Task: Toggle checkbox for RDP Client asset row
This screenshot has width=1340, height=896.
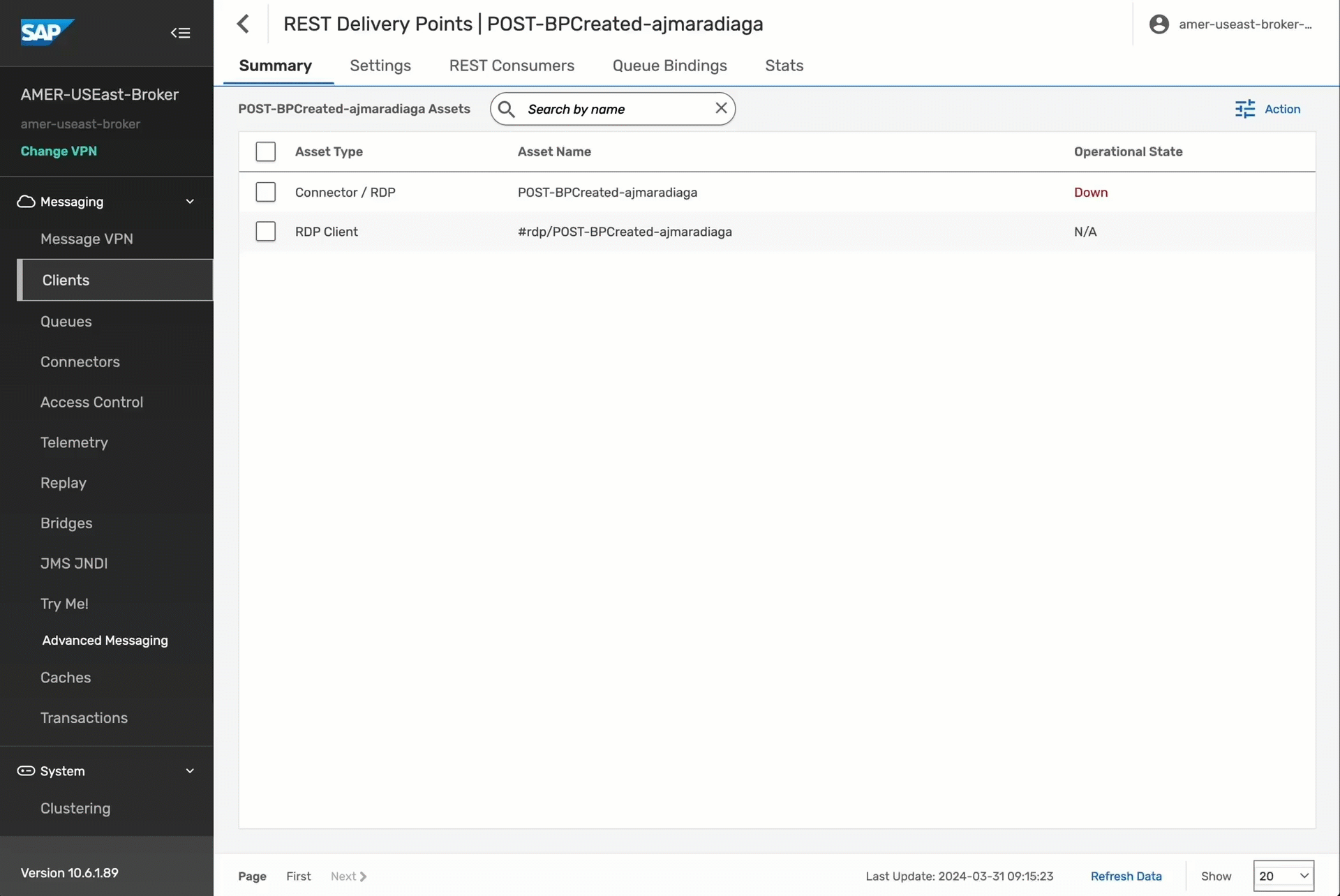Action: (x=265, y=231)
